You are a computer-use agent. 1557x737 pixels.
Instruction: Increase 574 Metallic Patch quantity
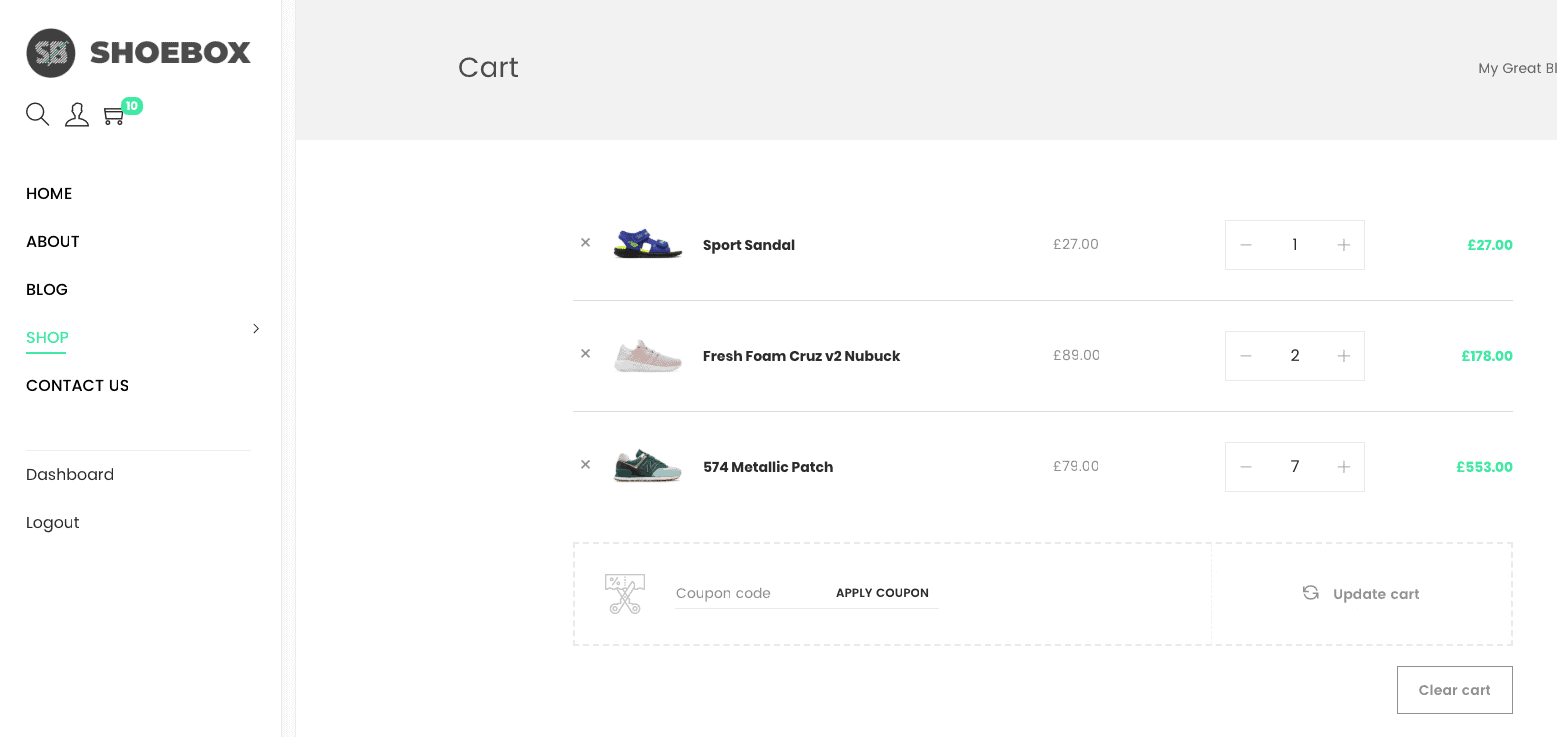coord(1344,467)
